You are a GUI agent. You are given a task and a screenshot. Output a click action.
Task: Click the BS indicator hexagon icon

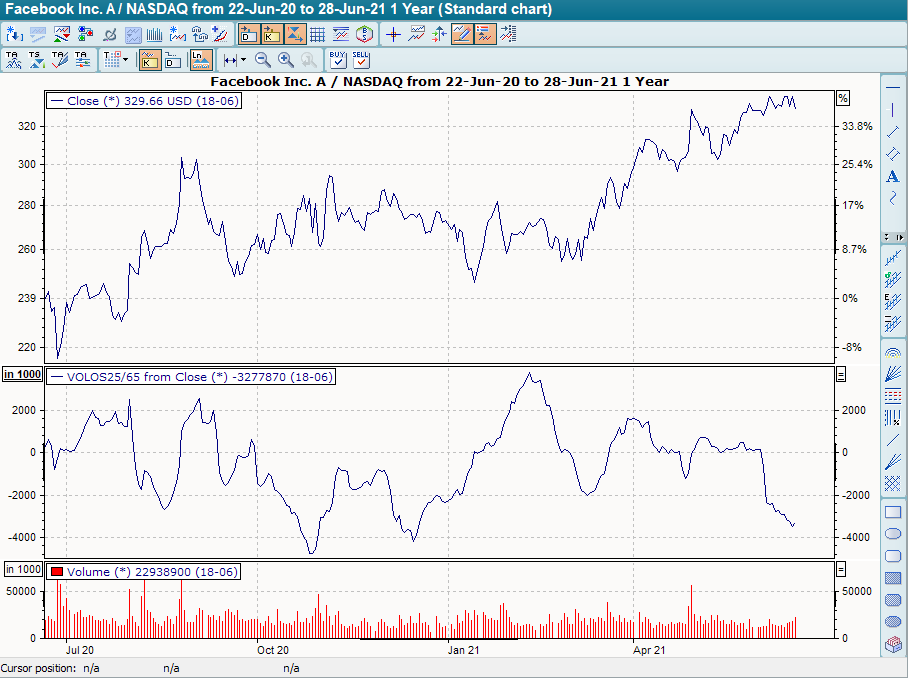point(363,33)
